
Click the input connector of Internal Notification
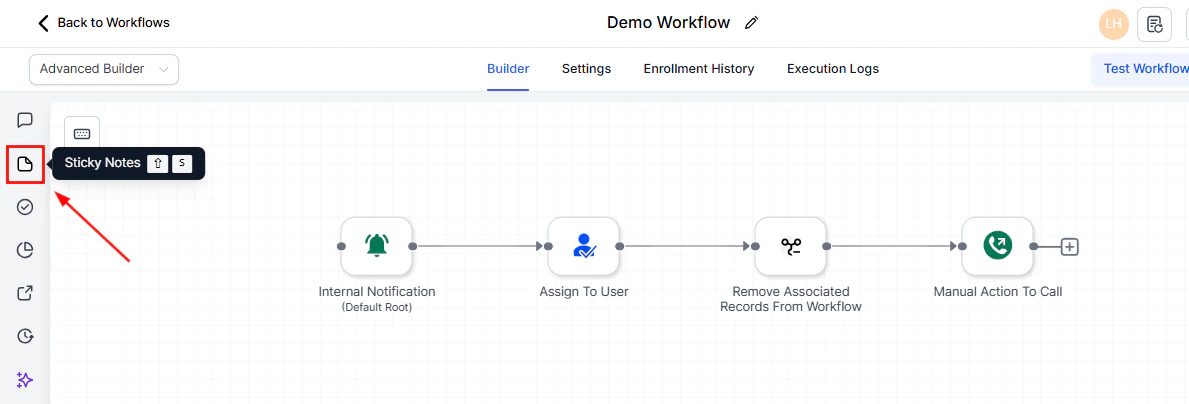click(x=341, y=246)
